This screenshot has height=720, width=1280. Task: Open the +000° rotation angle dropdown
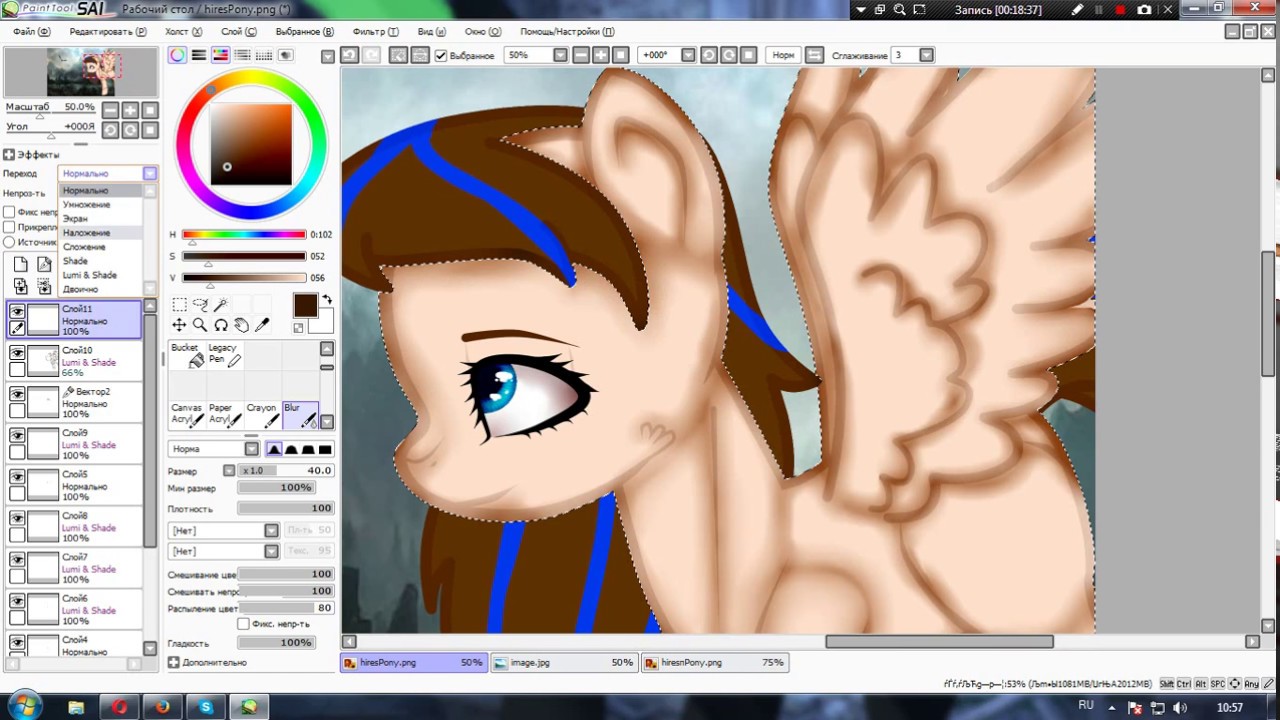(688, 55)
